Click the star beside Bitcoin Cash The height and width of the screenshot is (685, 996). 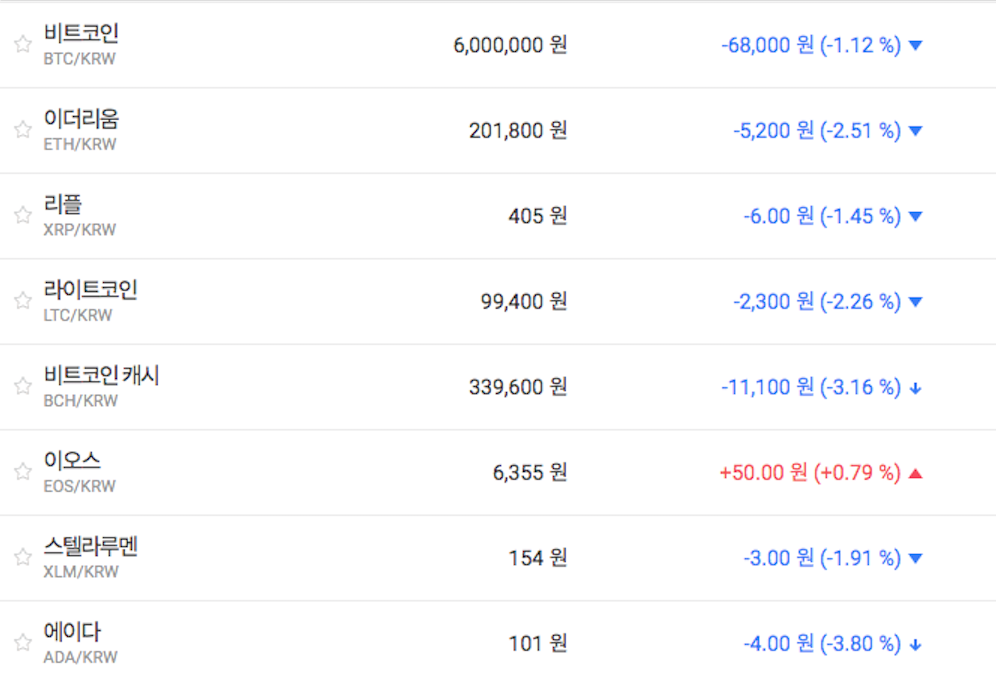tap(23, 386)
